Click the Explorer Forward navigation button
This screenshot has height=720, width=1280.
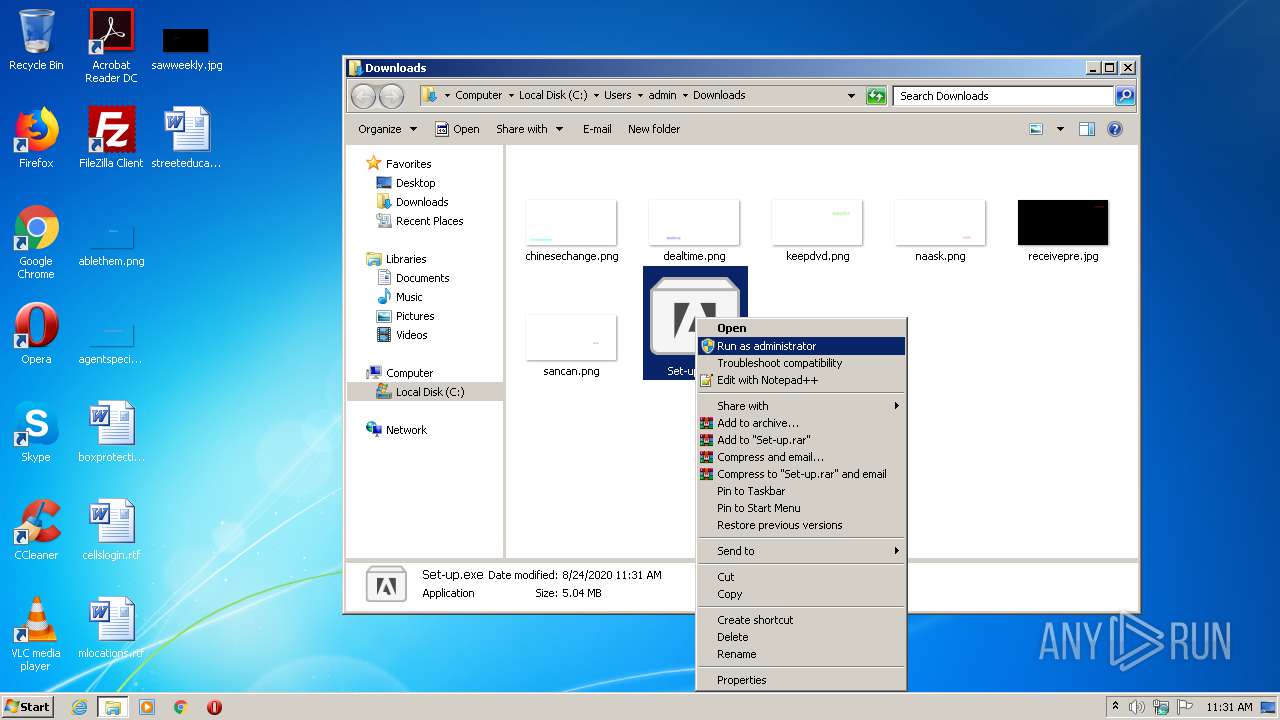click(391, 96)
